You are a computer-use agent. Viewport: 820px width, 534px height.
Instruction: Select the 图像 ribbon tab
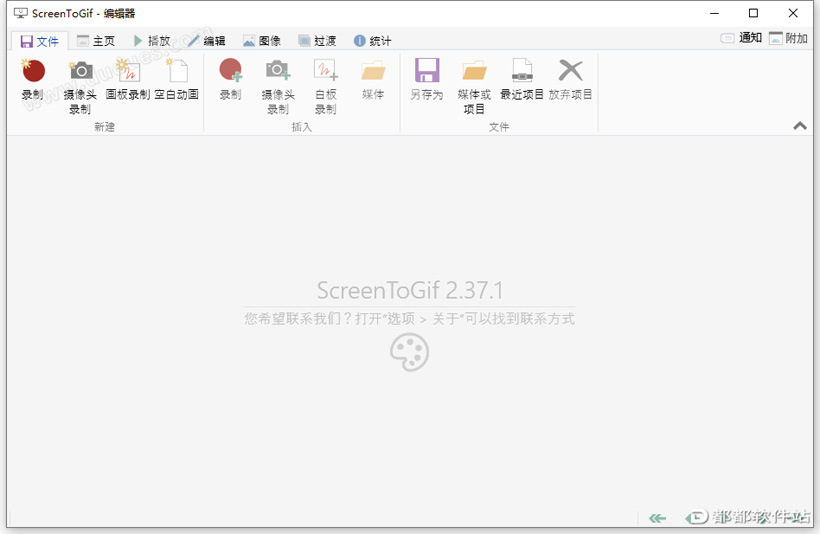click(x=262, y=41)
